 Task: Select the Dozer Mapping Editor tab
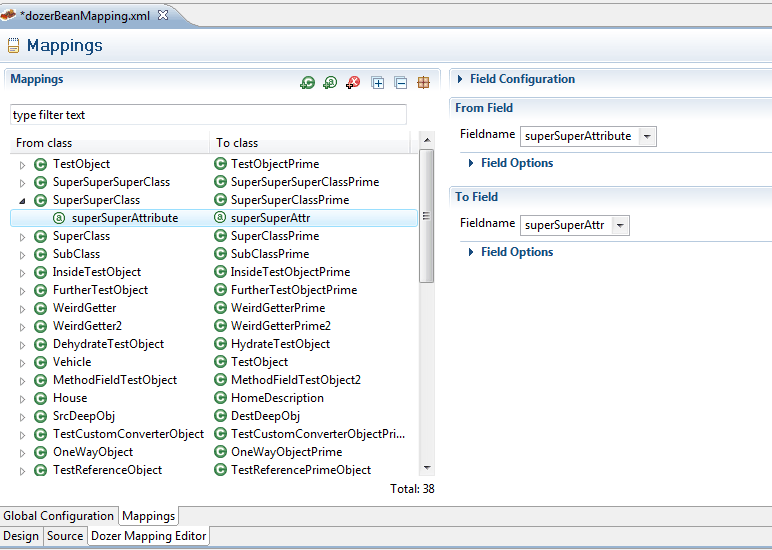[x=149, y=536]
